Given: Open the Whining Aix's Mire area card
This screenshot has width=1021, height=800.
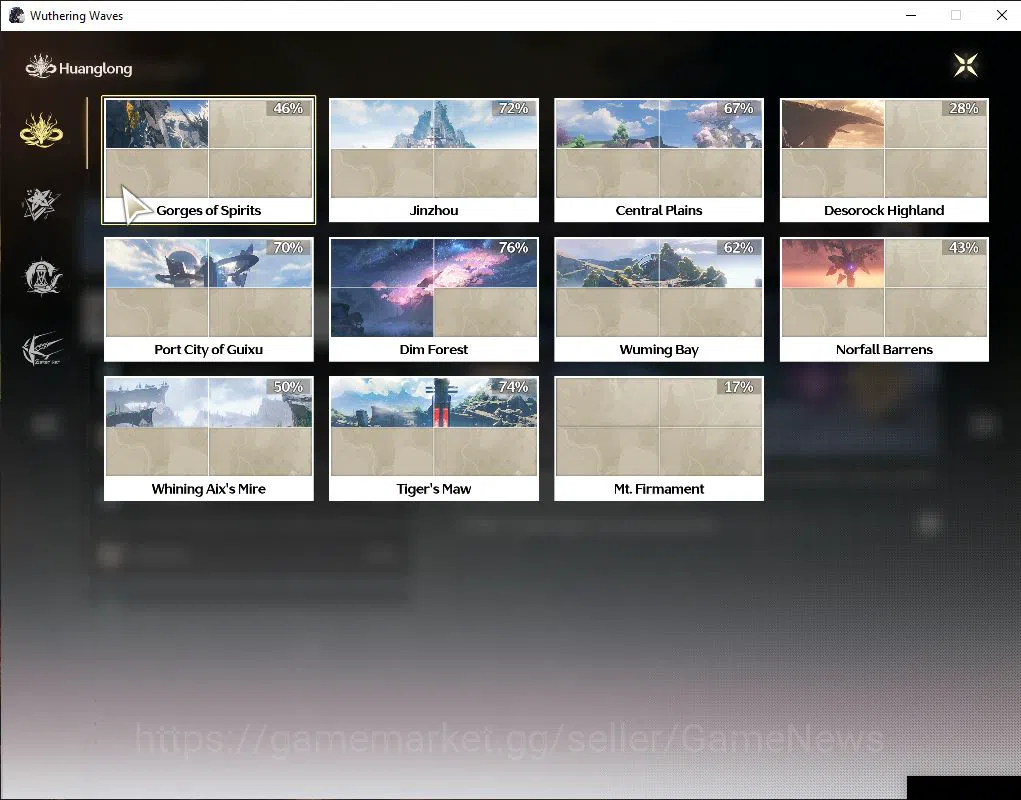Looking at the screenshot, I should tap(208, 439).
